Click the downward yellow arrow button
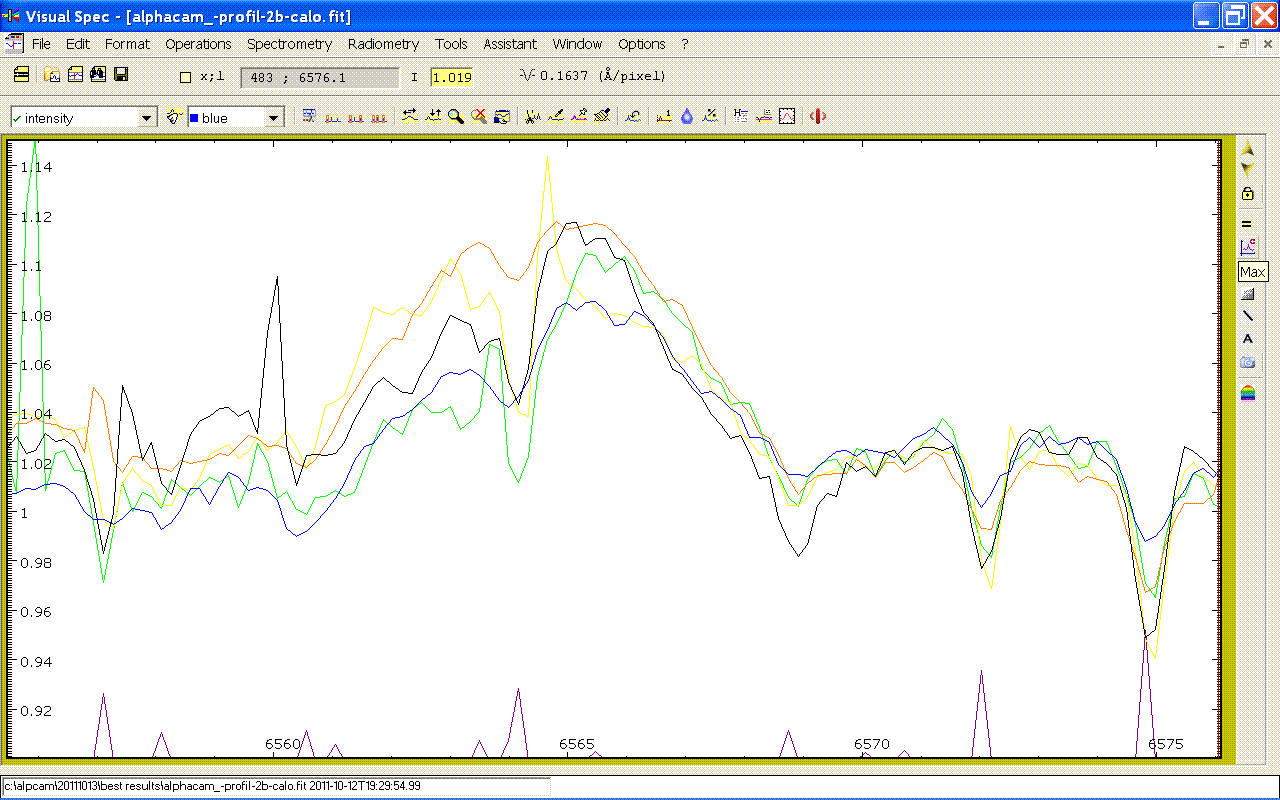Image resolution: width=1280 pixels, height=800 pixels. pos(1247,168)
